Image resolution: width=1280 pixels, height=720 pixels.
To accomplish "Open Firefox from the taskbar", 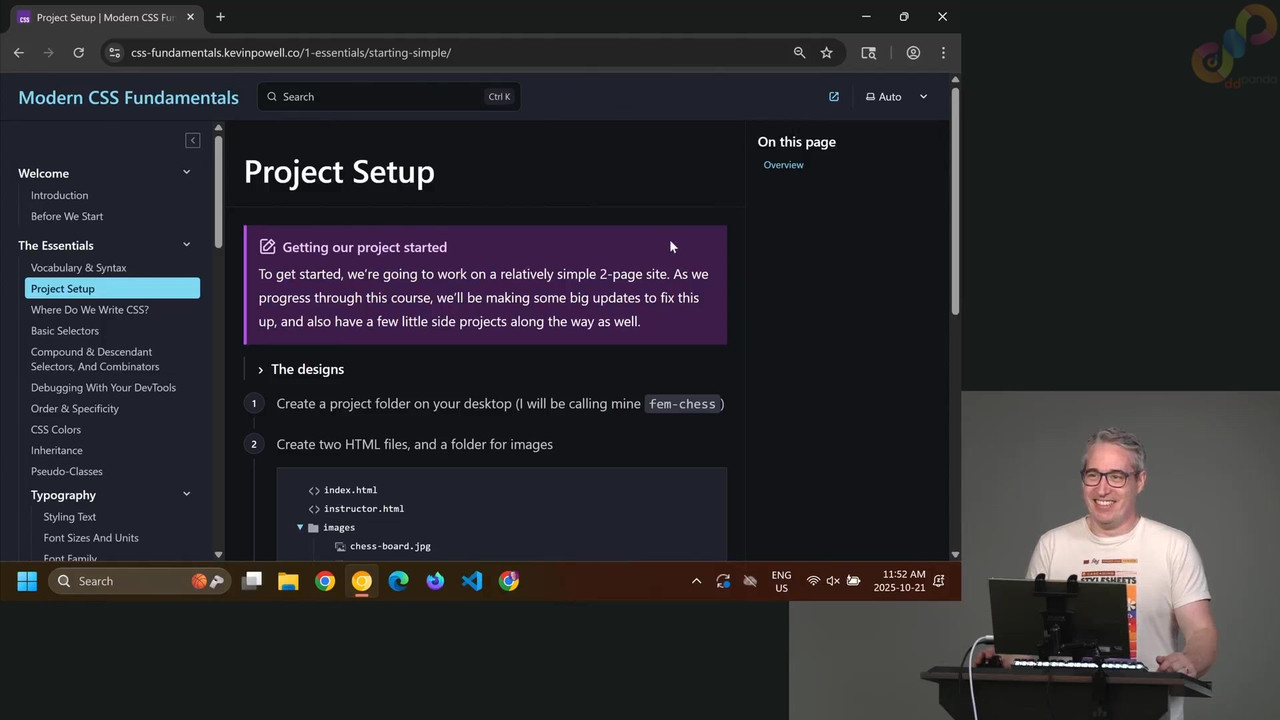I will pyautogui.click(x=435, y=581).
